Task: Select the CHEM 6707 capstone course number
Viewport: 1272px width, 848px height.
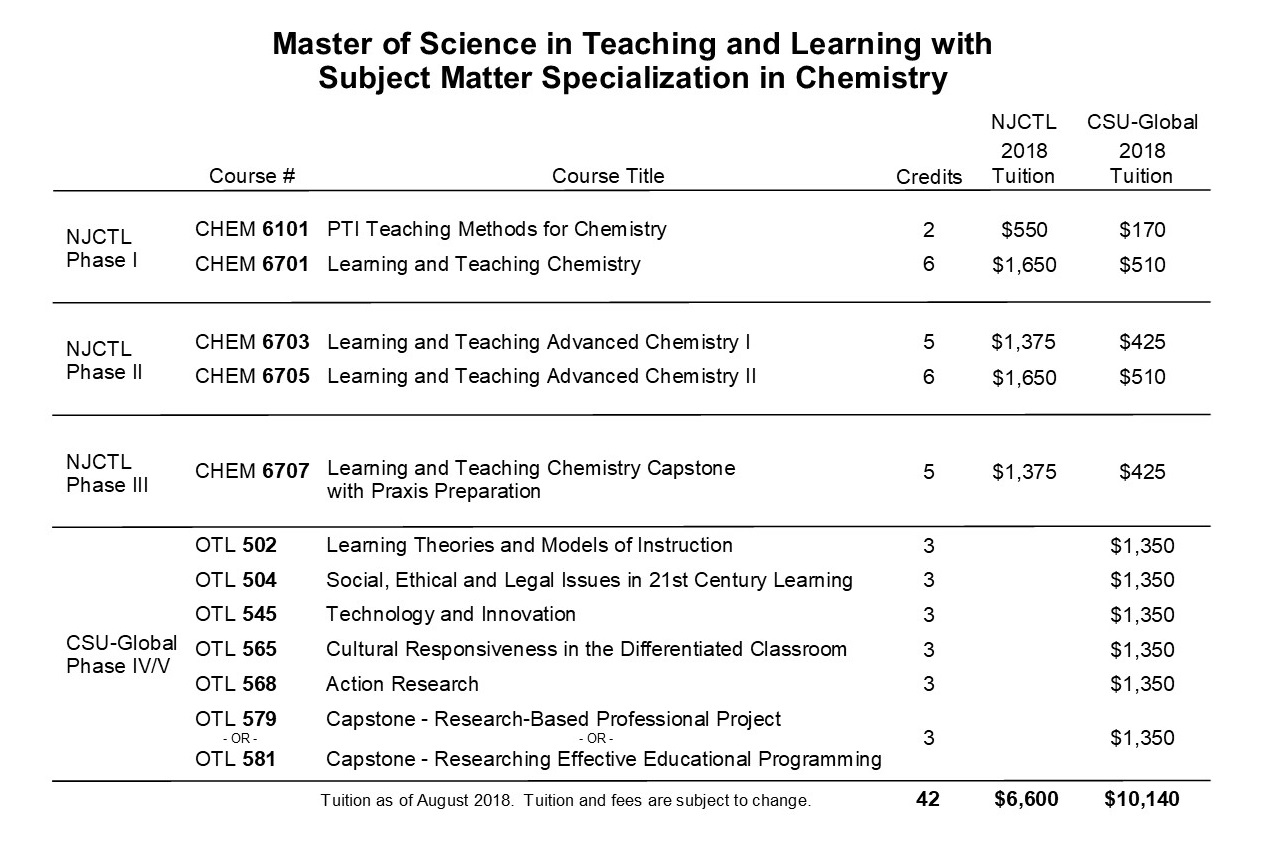Action: pyautogui.click(x=252, y=470)
